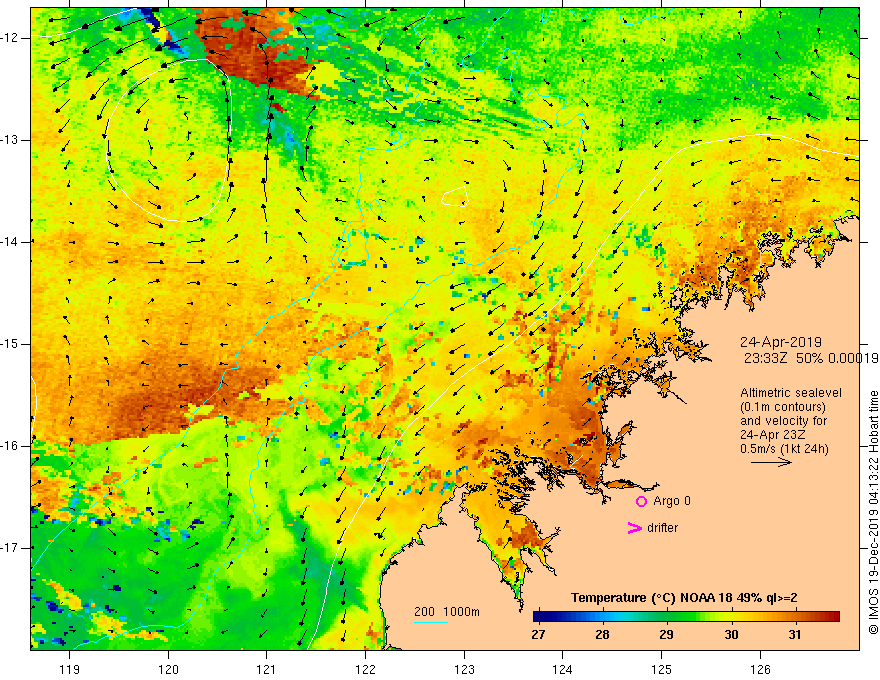Click the longitude axis label '124'

click(563, 669)
